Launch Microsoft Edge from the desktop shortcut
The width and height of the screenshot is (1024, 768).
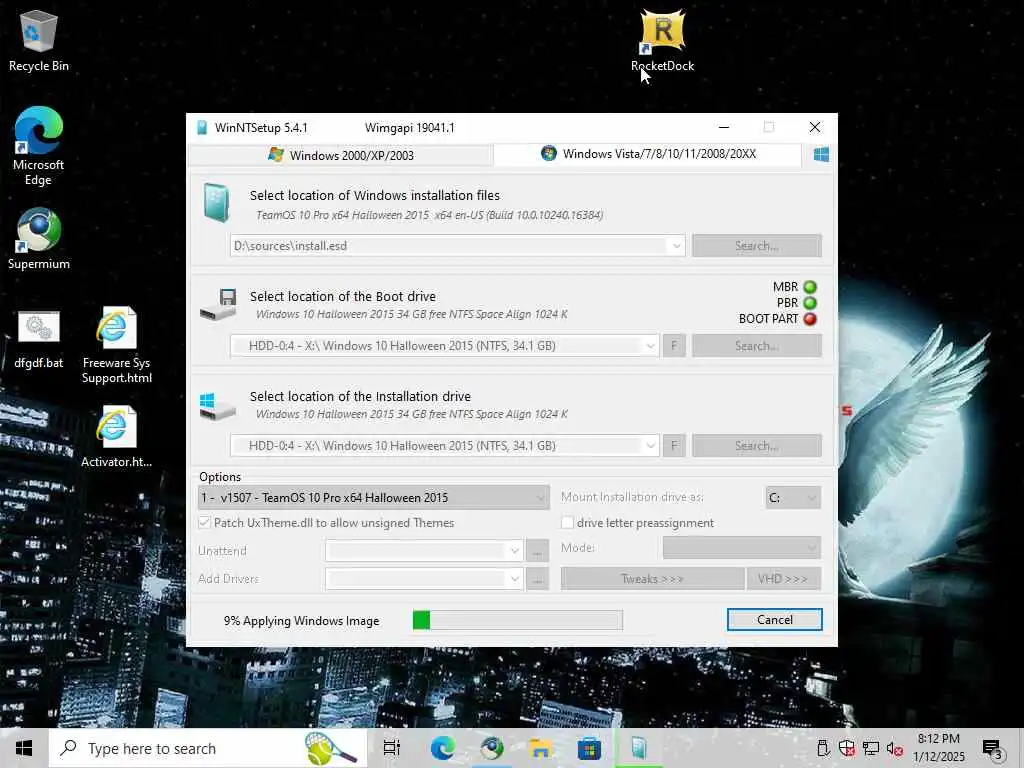(x=38, y=146)
